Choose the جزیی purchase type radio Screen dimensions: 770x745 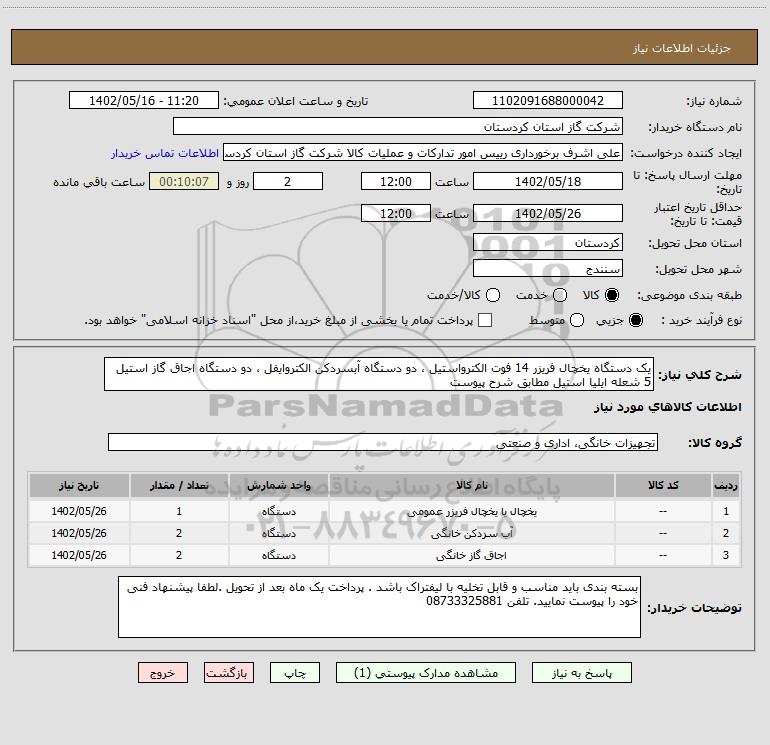pos(635,320)
